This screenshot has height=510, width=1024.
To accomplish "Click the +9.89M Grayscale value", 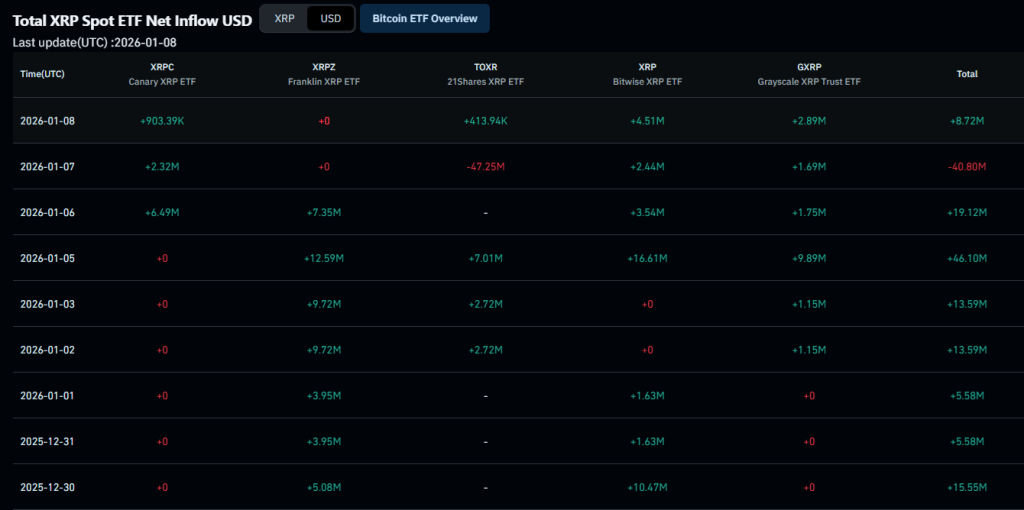I will coord(809,258).
